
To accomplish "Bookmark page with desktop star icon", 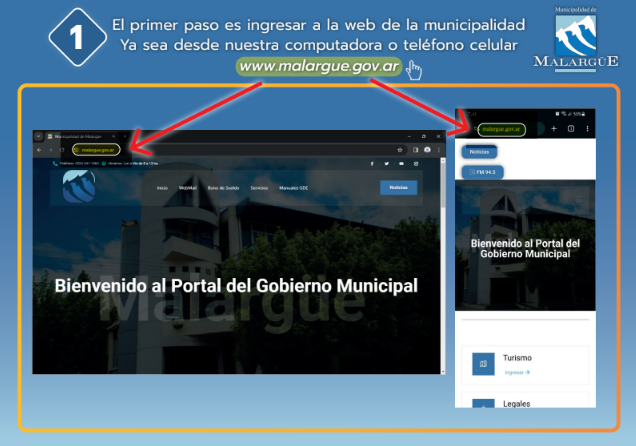I will click(x=400, y=150).
